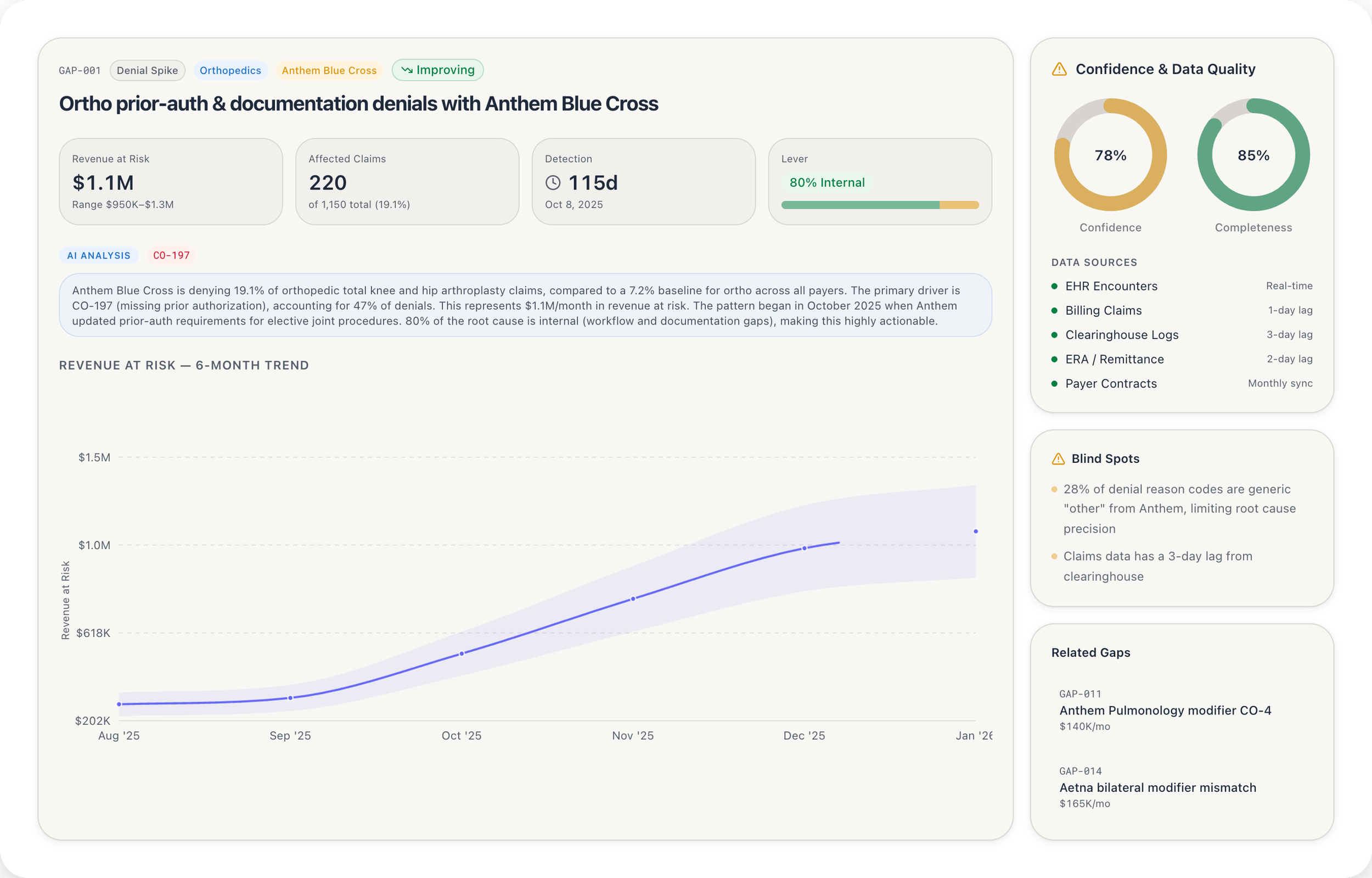Click the Revenue at Risk $1.1M card
This screenshot has height=878, width=1372.
click(x=170, y=181)
